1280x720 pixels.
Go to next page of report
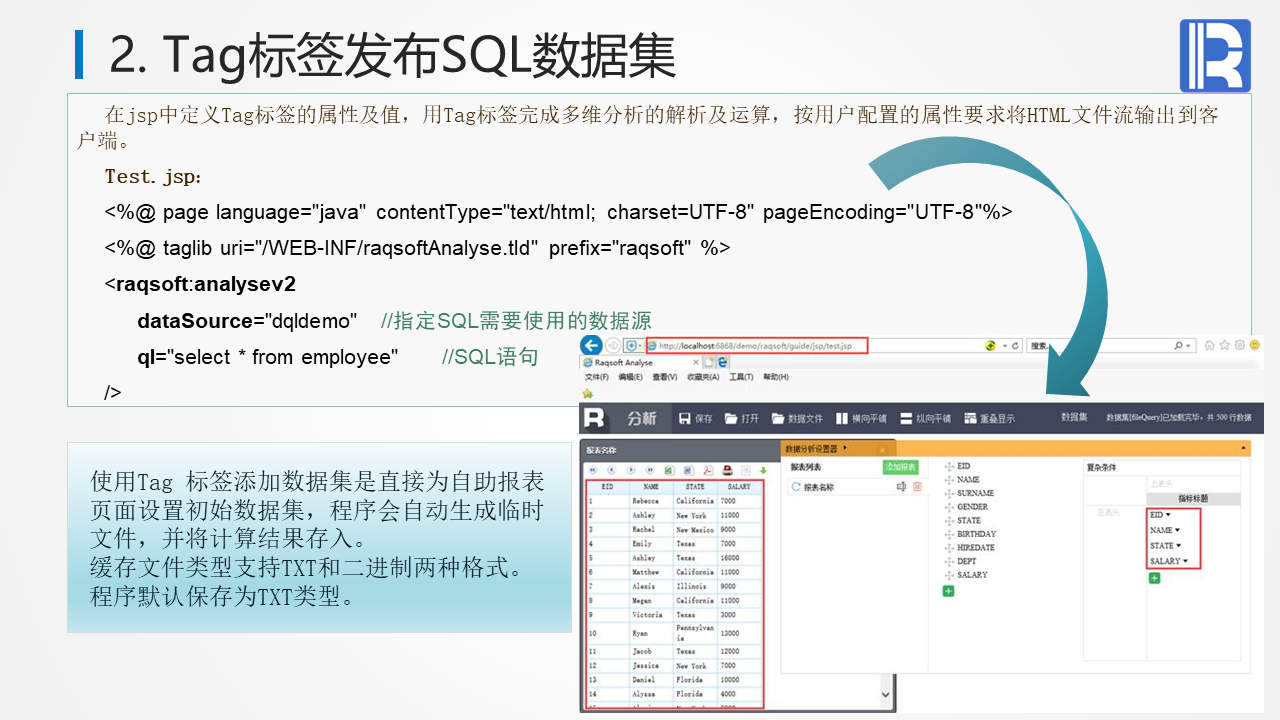click(630, 470)
